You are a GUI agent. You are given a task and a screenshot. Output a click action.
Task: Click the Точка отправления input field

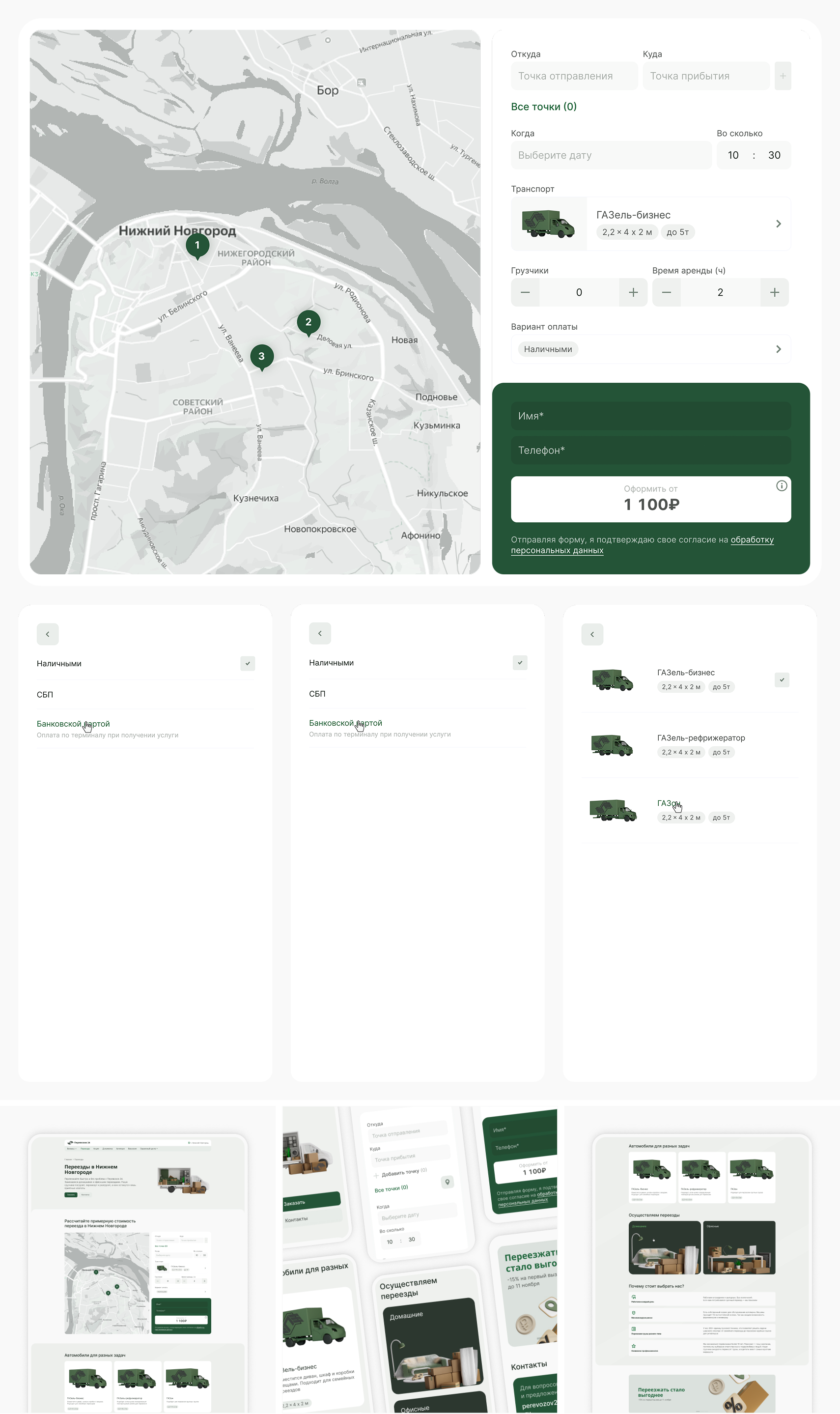pyautogui.click(x=573, y=76)
